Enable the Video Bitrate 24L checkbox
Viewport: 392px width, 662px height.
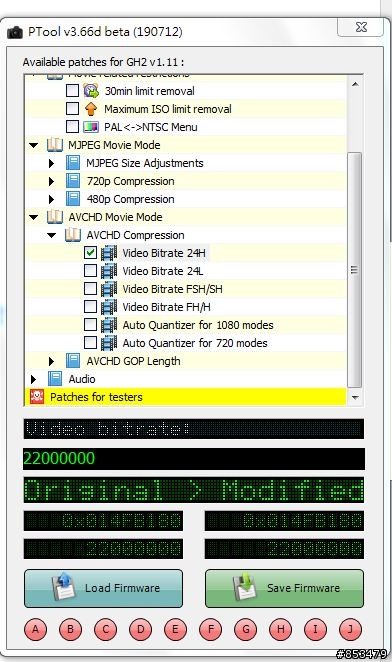tap(90, 271)
